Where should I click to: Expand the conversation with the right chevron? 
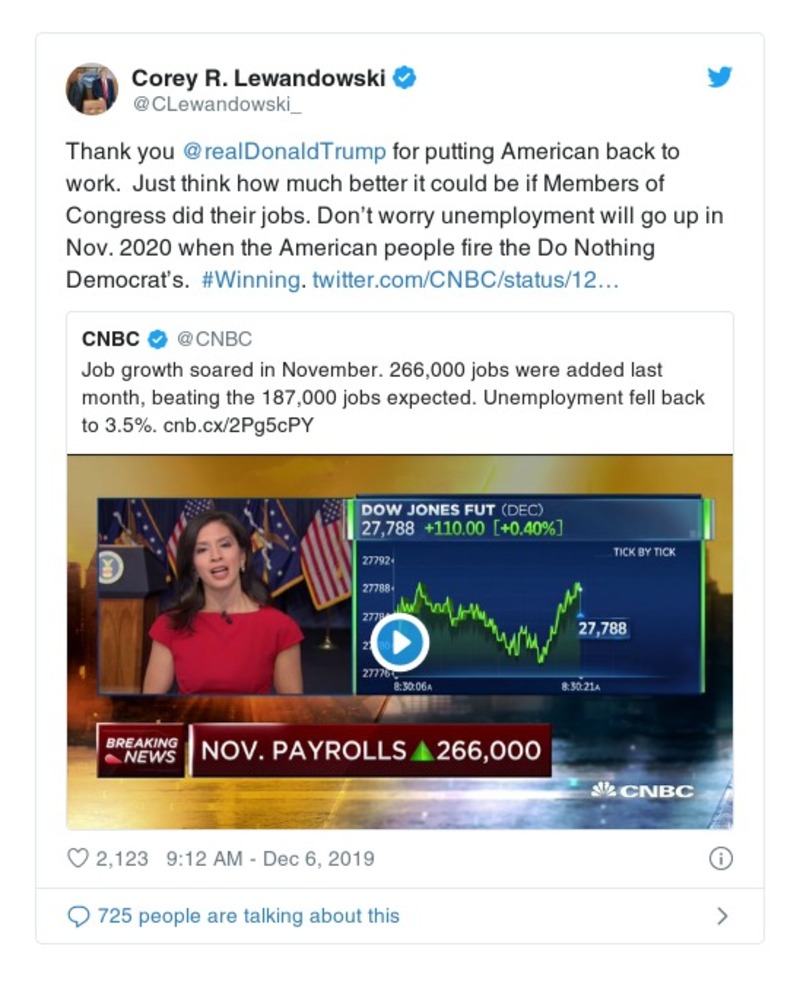pyautogui.click(x=722, y=916)
